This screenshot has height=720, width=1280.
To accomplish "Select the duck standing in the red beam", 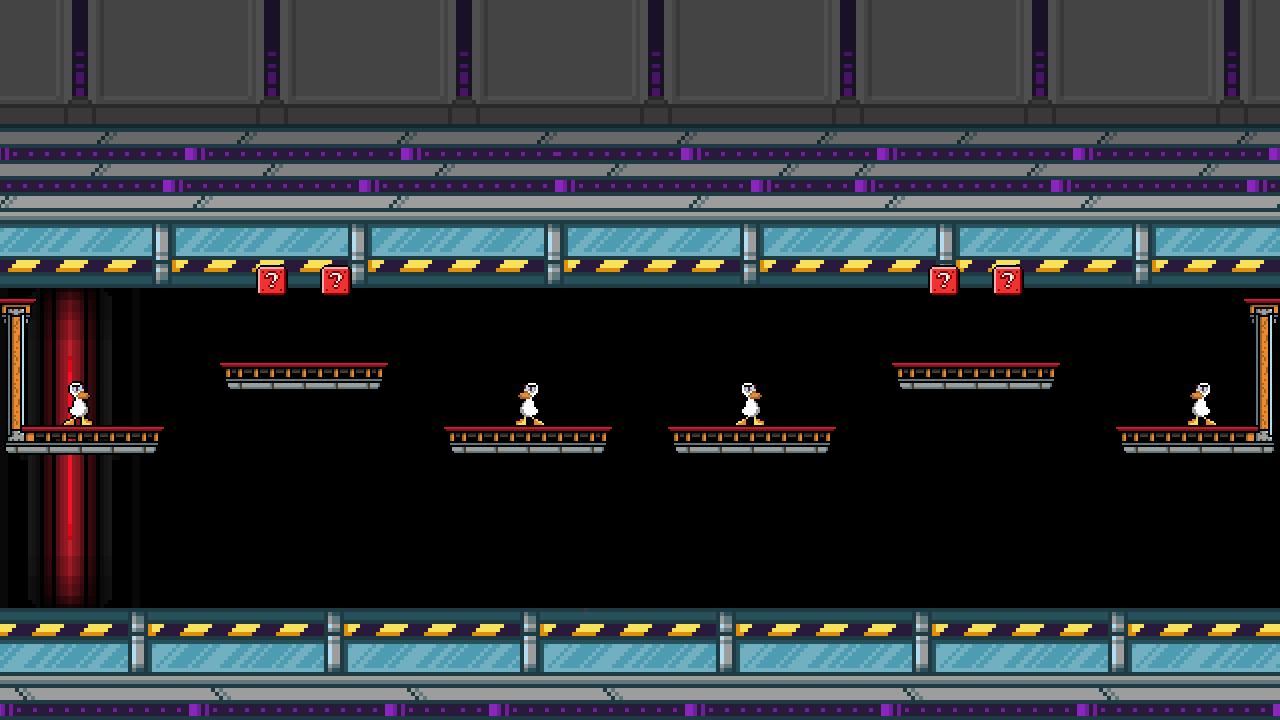I will tap(78, 404).
